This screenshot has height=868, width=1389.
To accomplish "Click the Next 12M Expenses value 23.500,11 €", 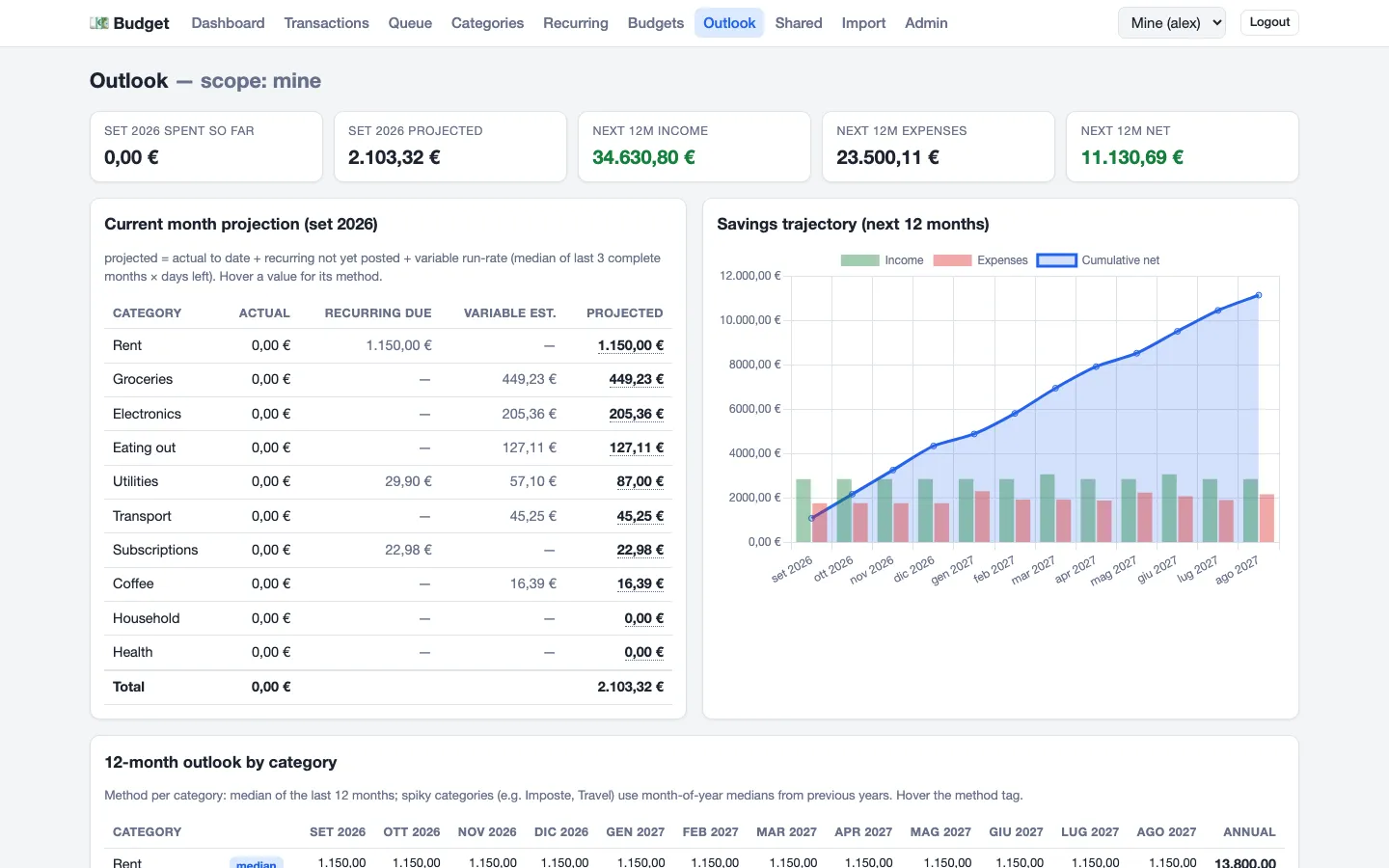I will click(887, 157).
